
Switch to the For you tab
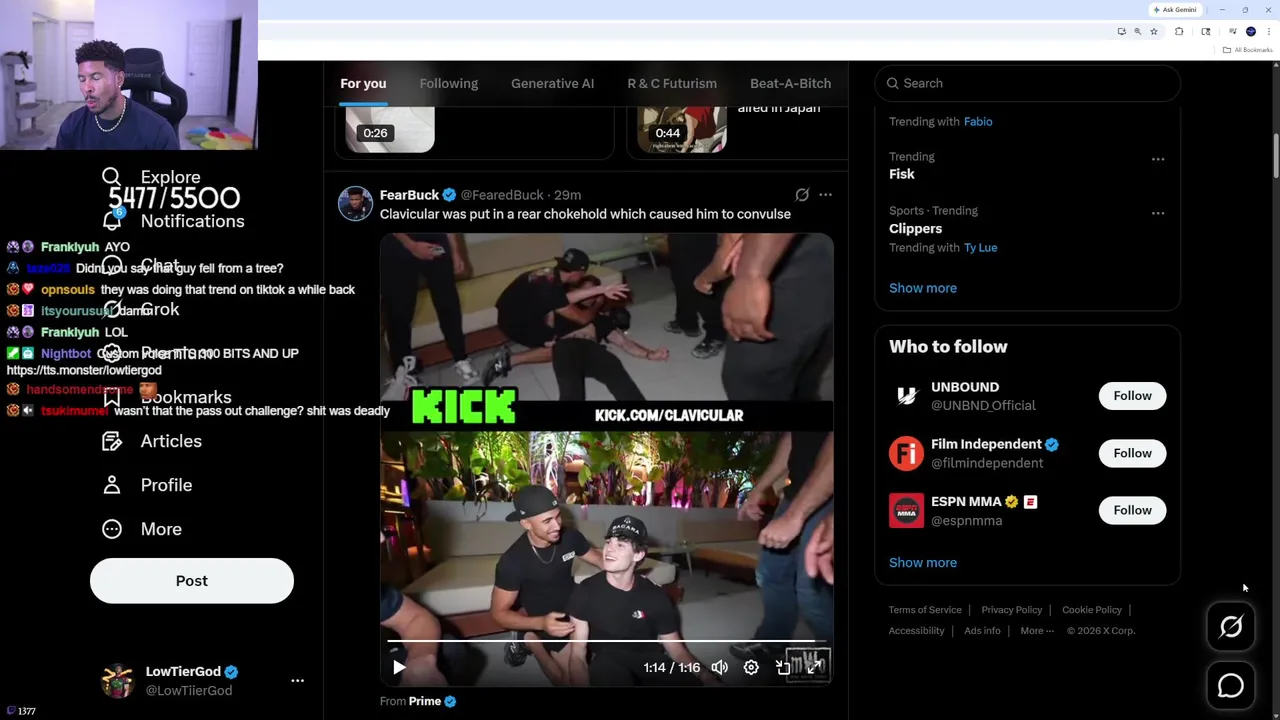tap(363, 83)
